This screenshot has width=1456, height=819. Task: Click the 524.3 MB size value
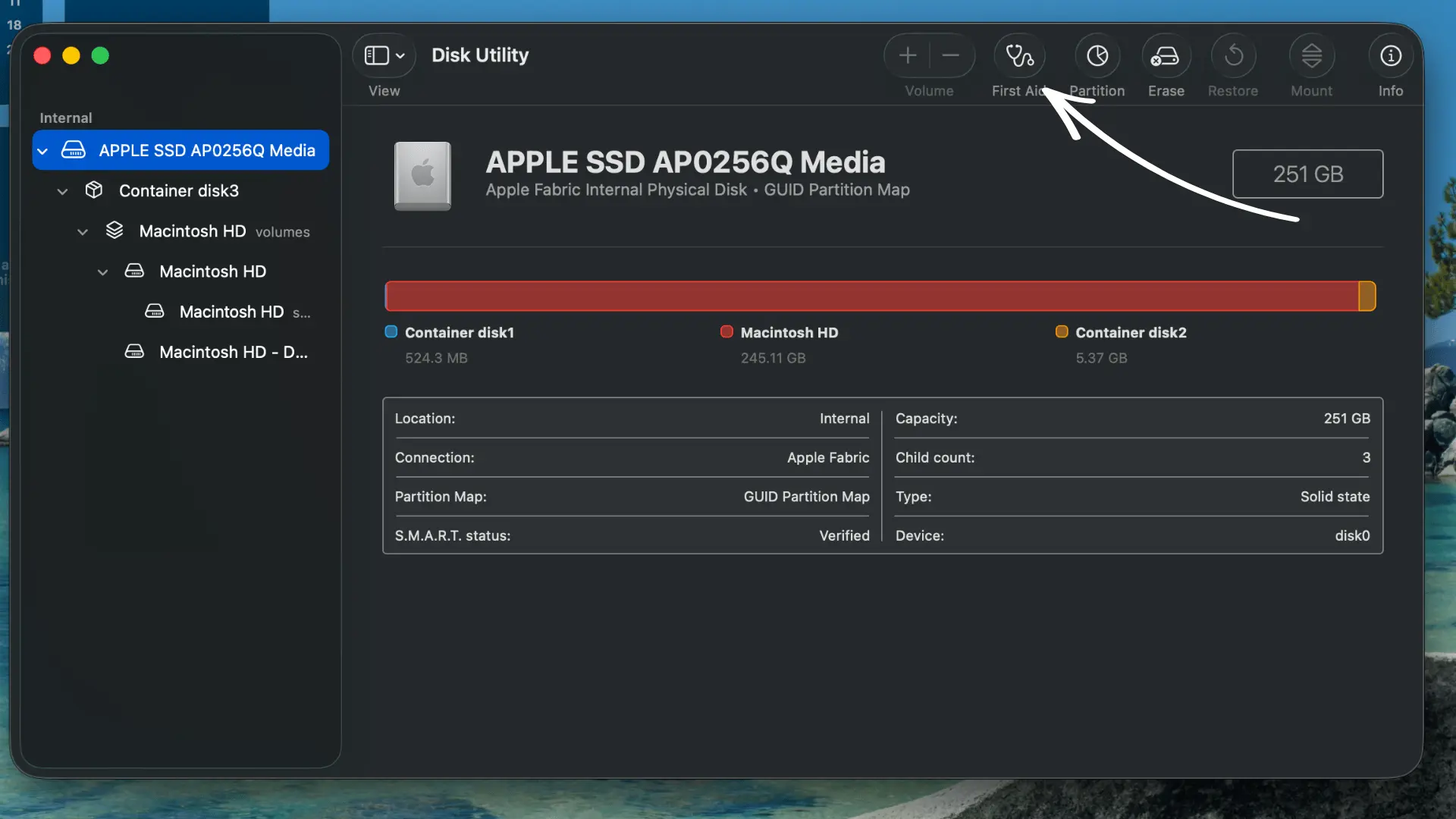[x=436, y=358]
